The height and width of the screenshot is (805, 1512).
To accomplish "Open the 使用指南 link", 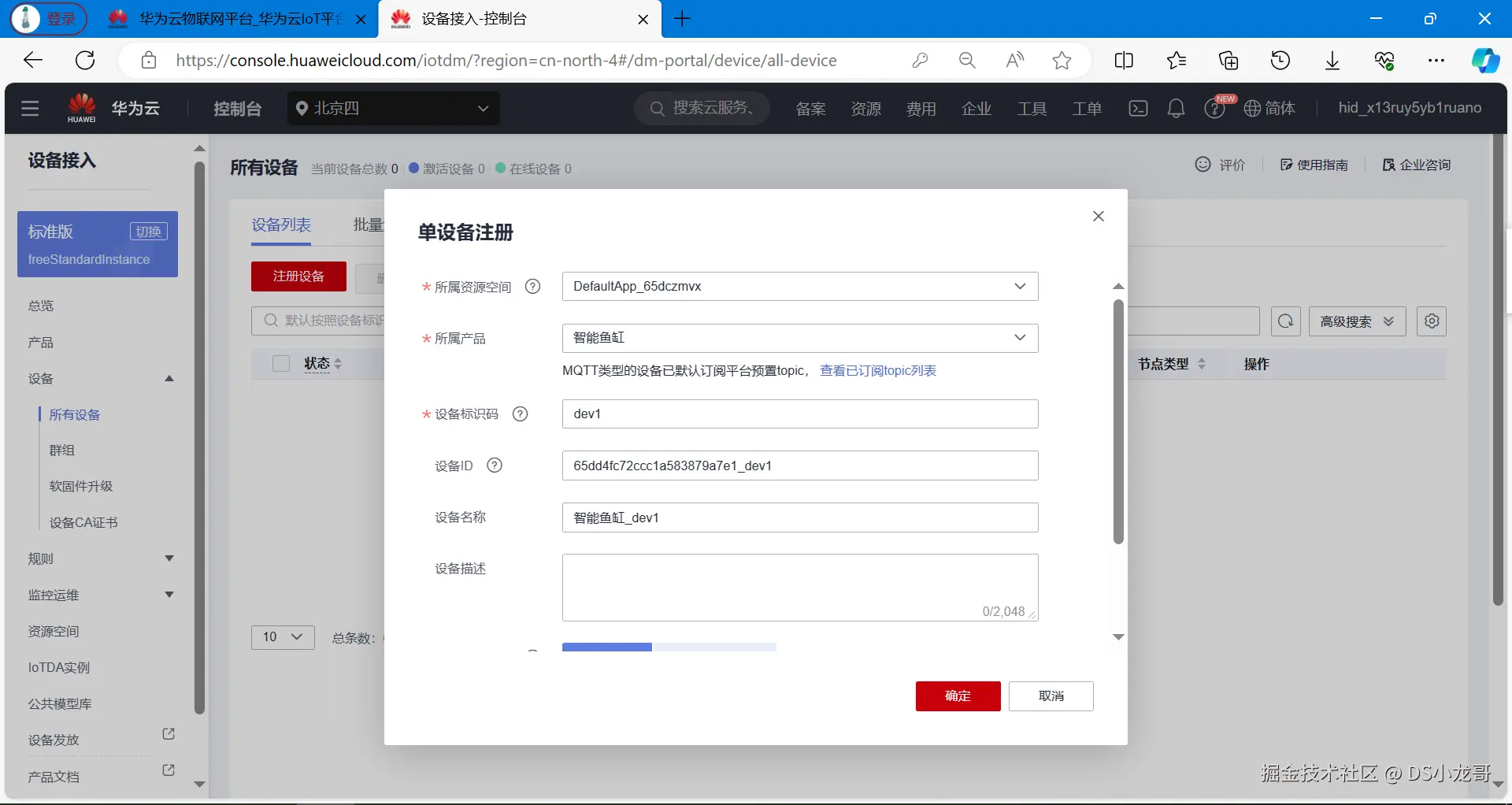I will [1314, 165].
